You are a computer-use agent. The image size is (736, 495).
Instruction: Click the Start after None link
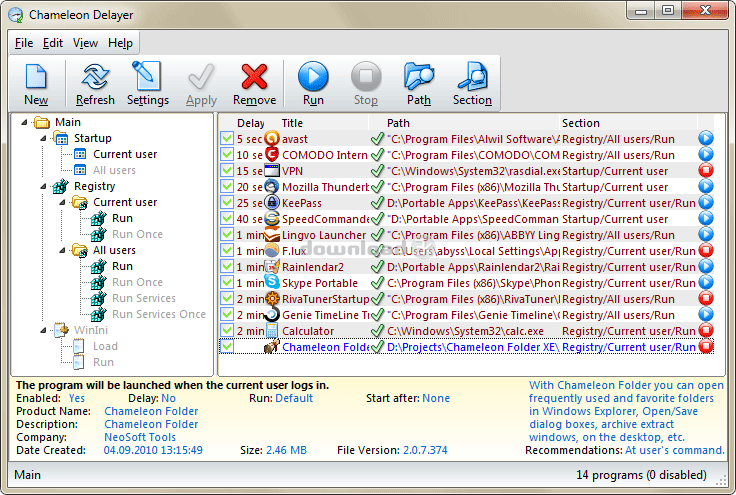point(436,398)
